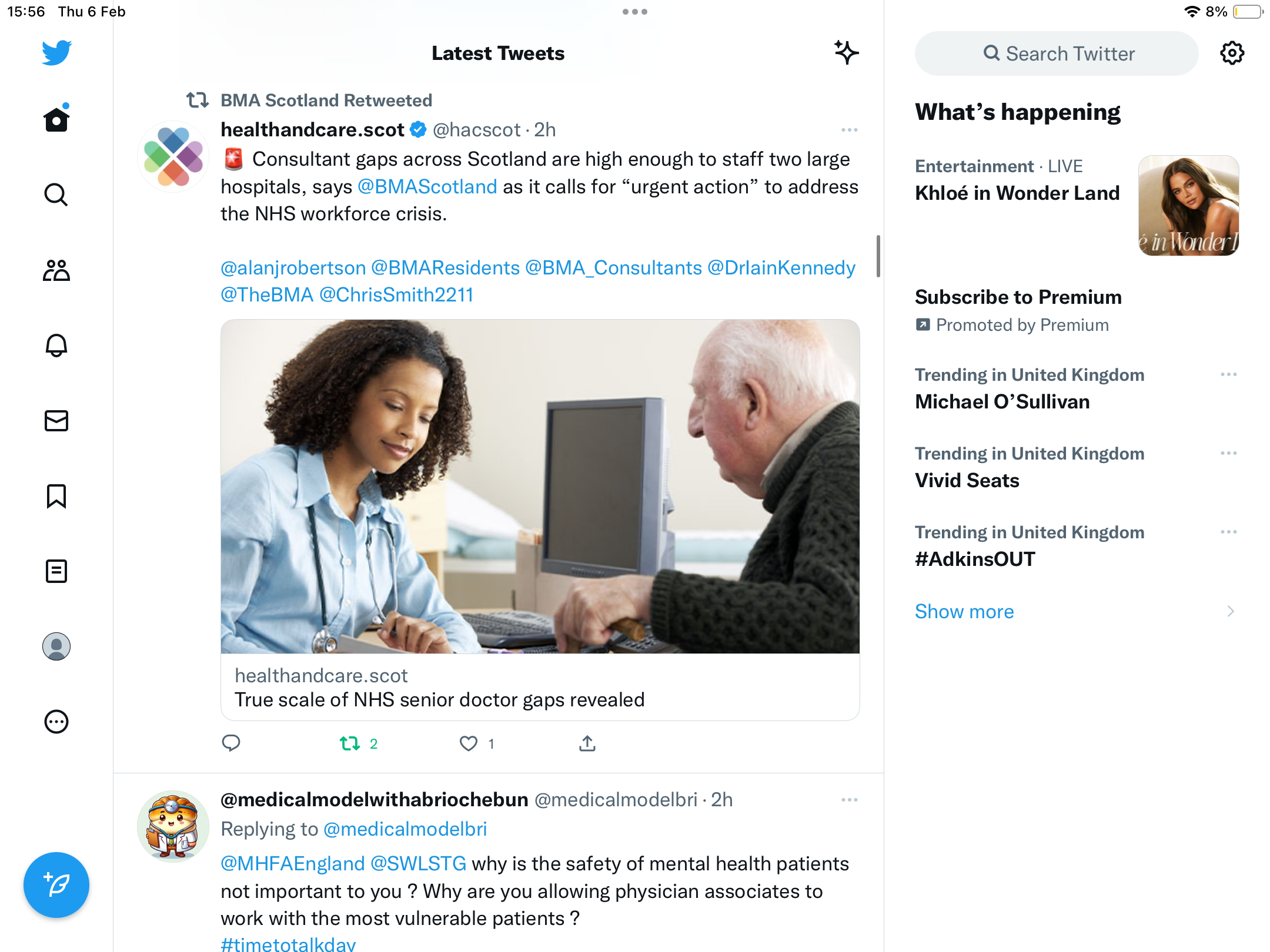This screenshot has width=1270, height=952.
Task: Open options for Michael O'Sullivan trend
Action: click(x=1229, y=374)
